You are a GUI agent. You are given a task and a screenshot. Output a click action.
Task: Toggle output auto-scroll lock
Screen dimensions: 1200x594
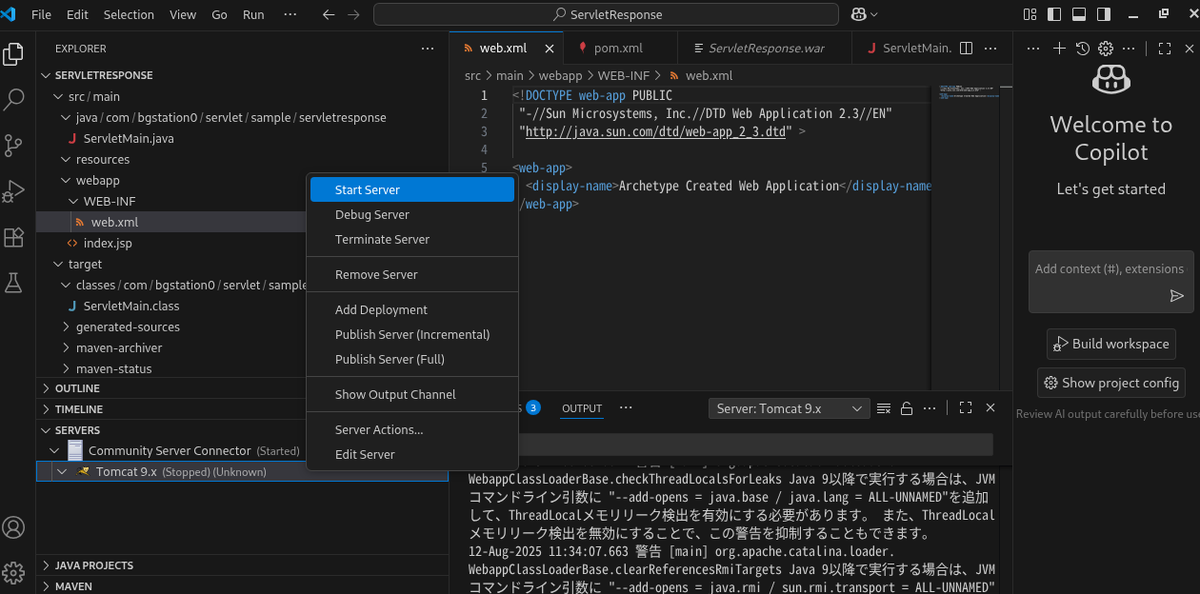coord(907,408)
